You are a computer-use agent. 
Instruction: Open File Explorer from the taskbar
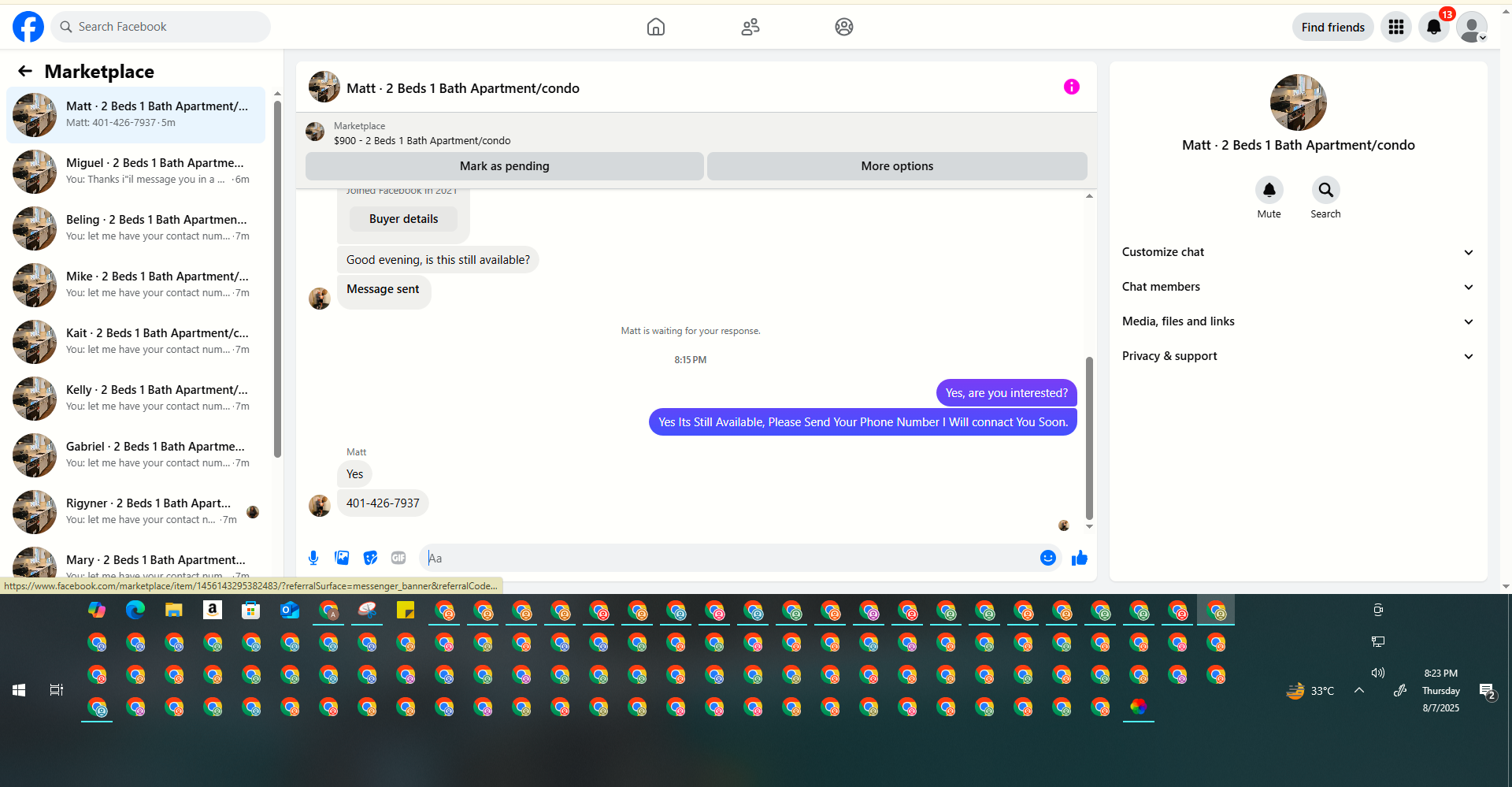point(174,610)
